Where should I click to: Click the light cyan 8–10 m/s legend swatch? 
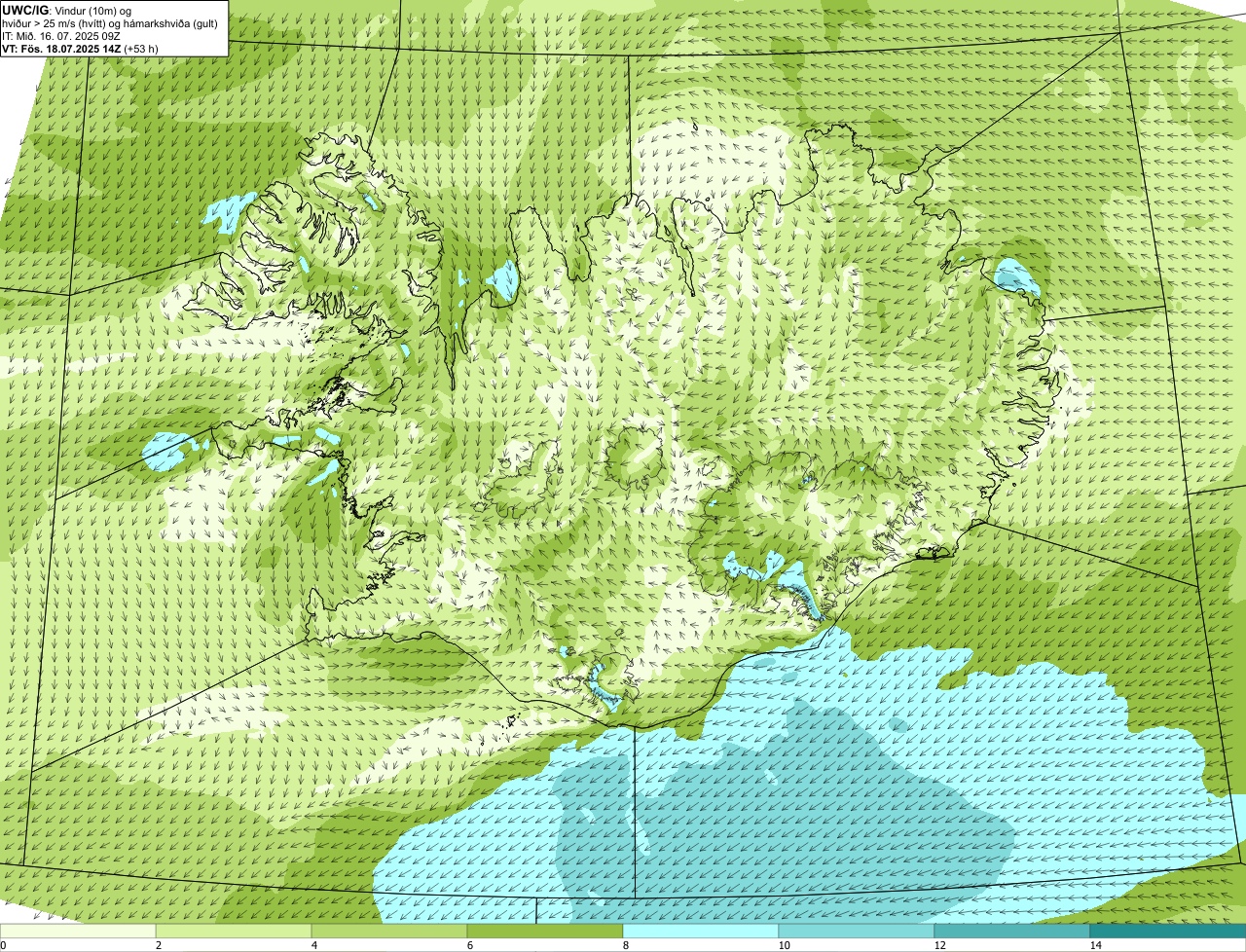click(x=701, y=931)
